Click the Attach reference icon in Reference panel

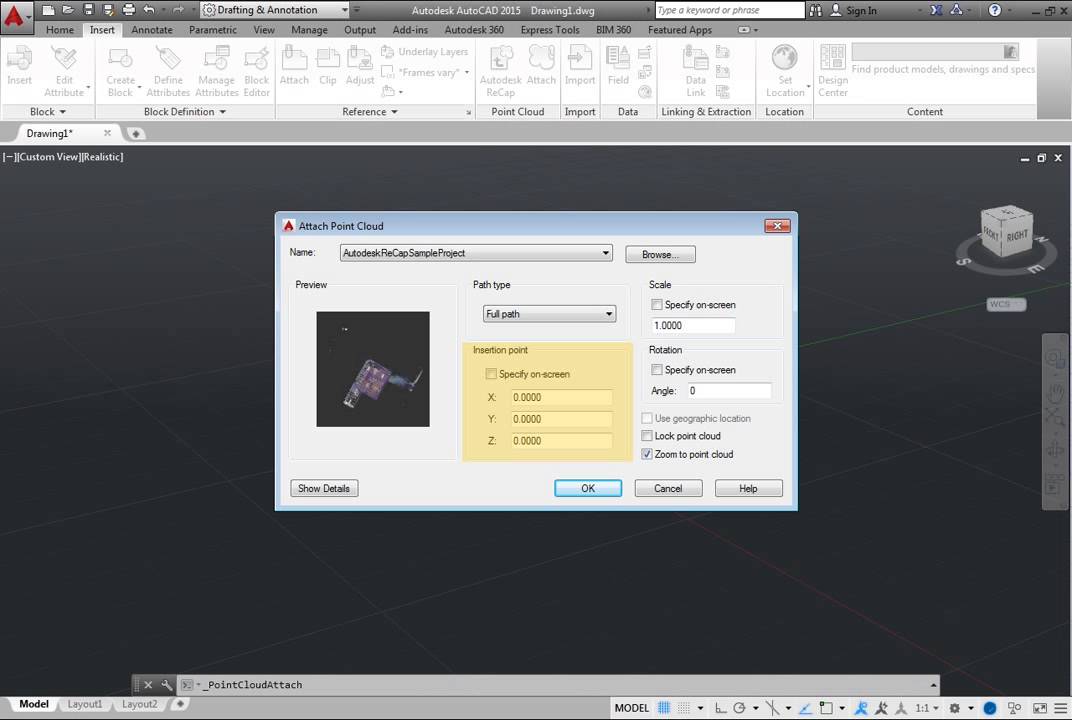tap(294, 59)
